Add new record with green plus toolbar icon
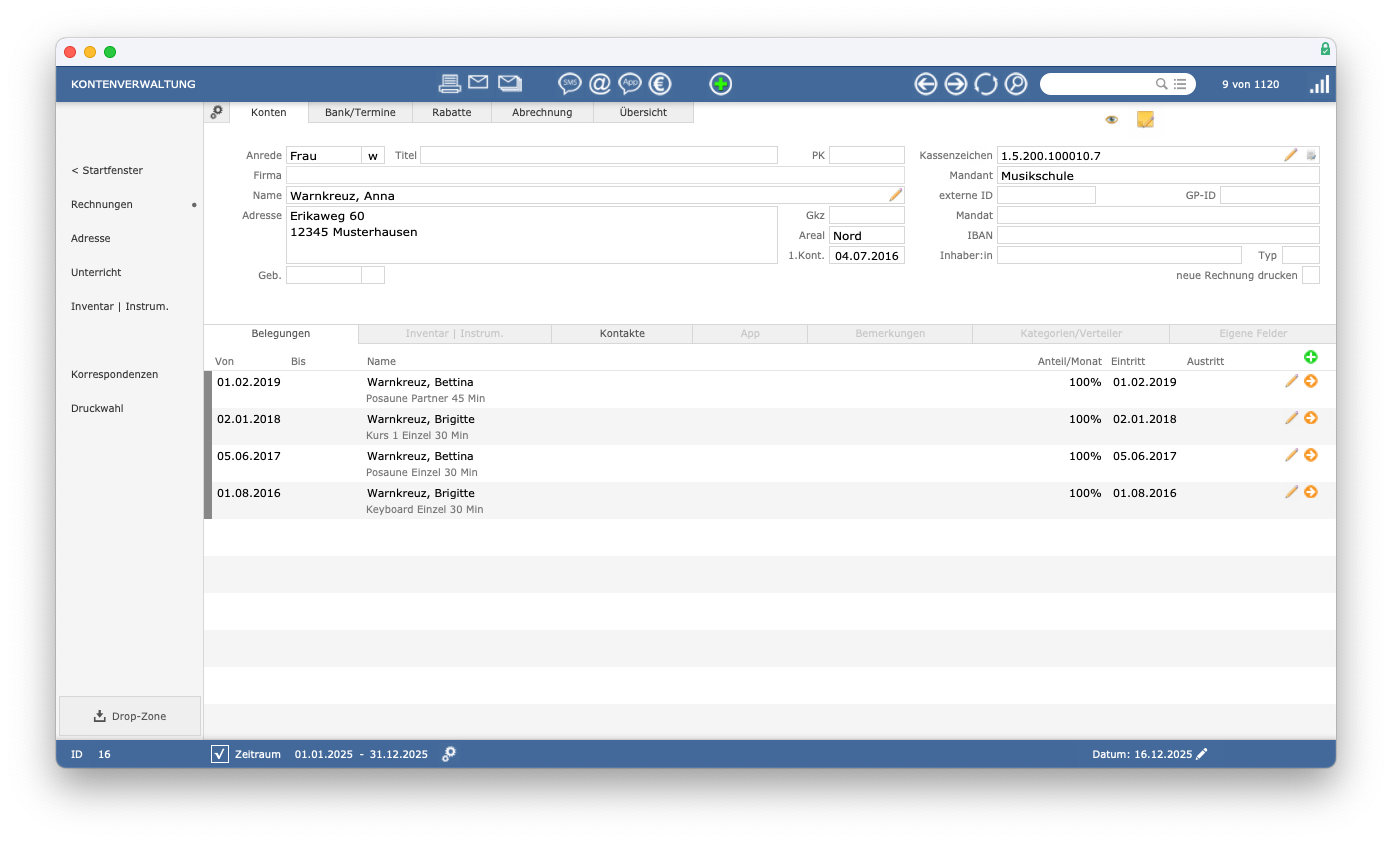The width and height of the screenshot is (1392, 842). click(720, 84)
